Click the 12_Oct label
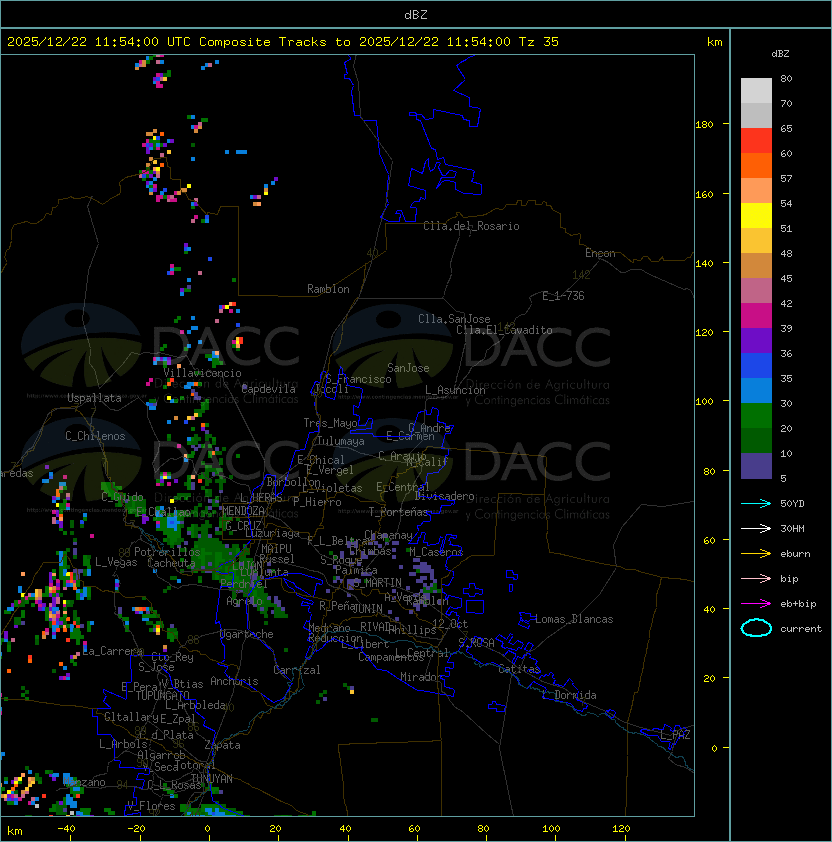 450,624
